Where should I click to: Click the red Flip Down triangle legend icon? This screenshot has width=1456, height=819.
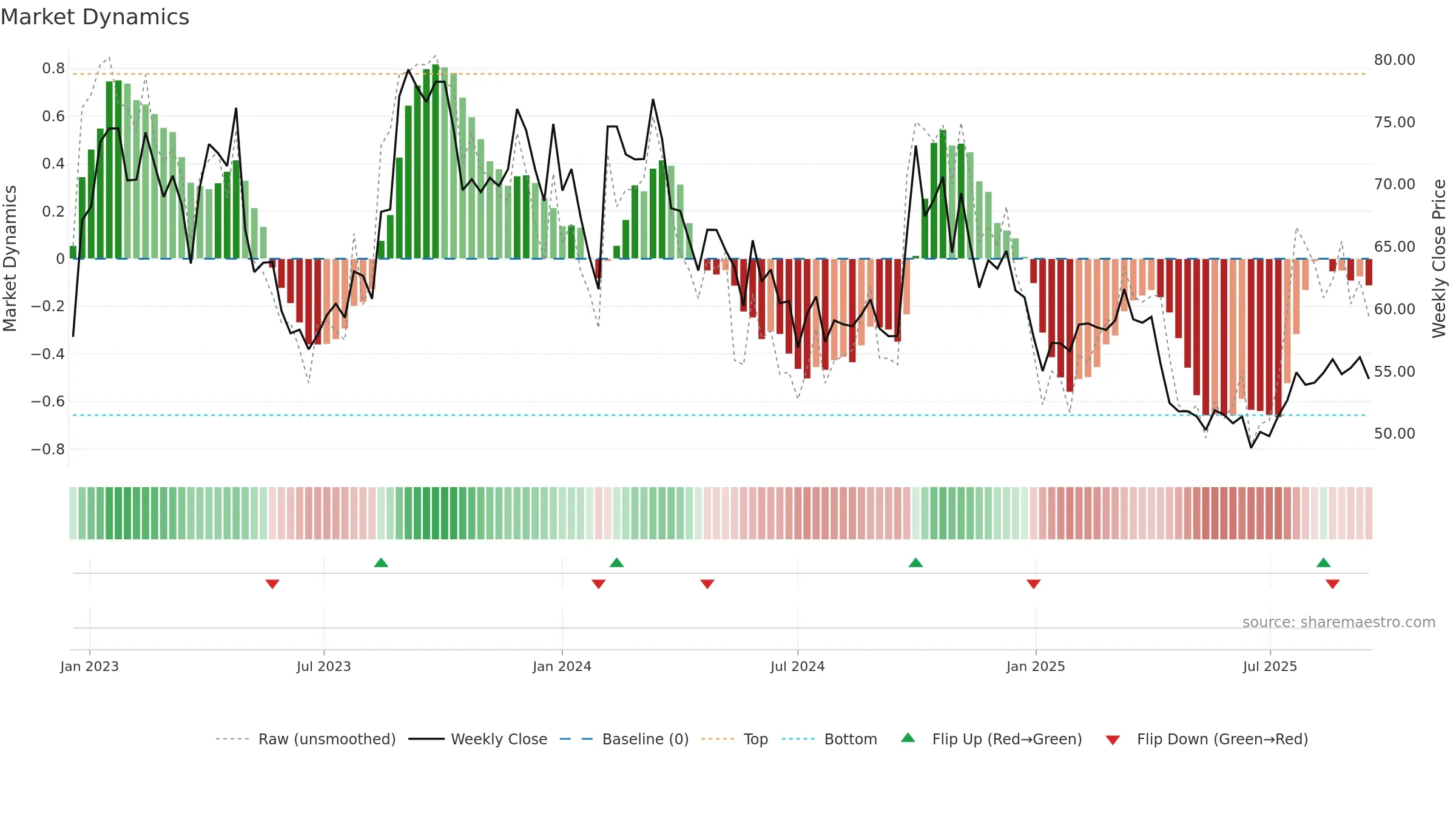pos(1113,740)
